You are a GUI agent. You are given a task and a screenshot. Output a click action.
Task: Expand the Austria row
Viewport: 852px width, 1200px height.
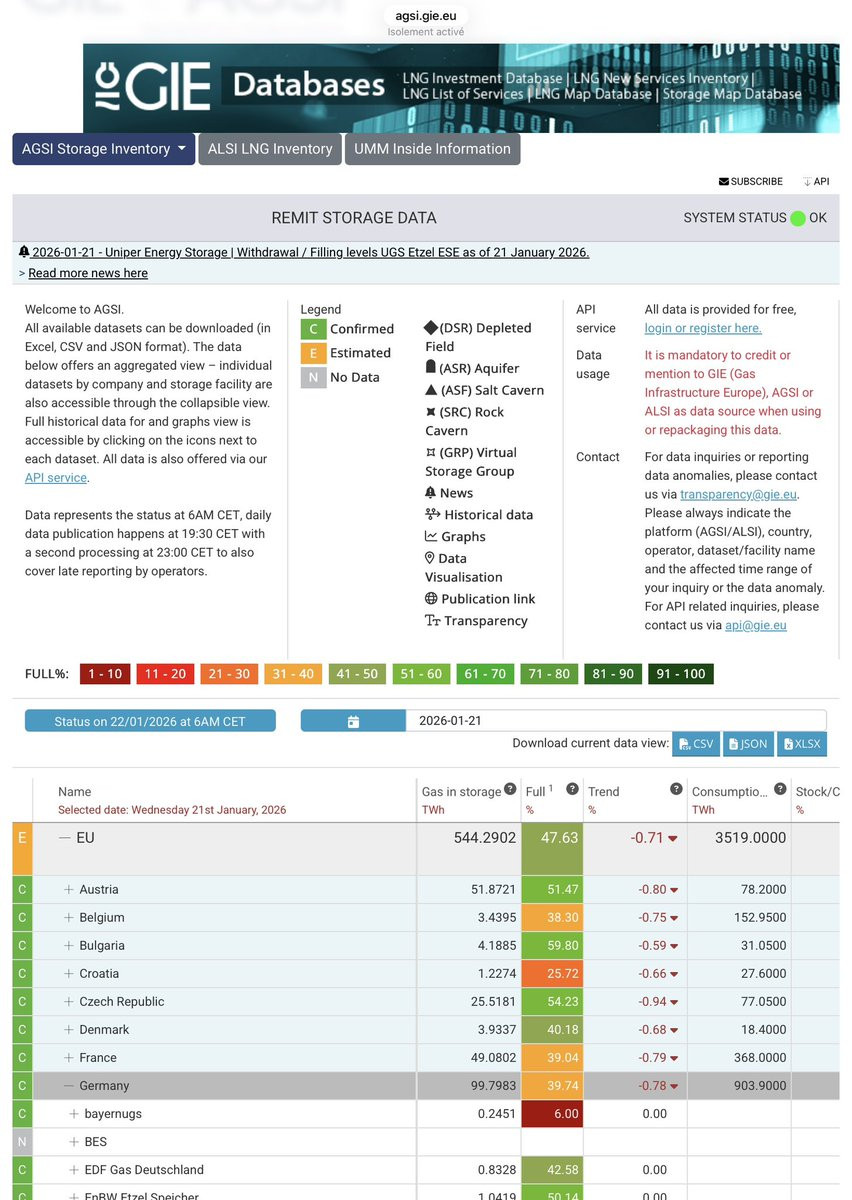pos(69,890)
